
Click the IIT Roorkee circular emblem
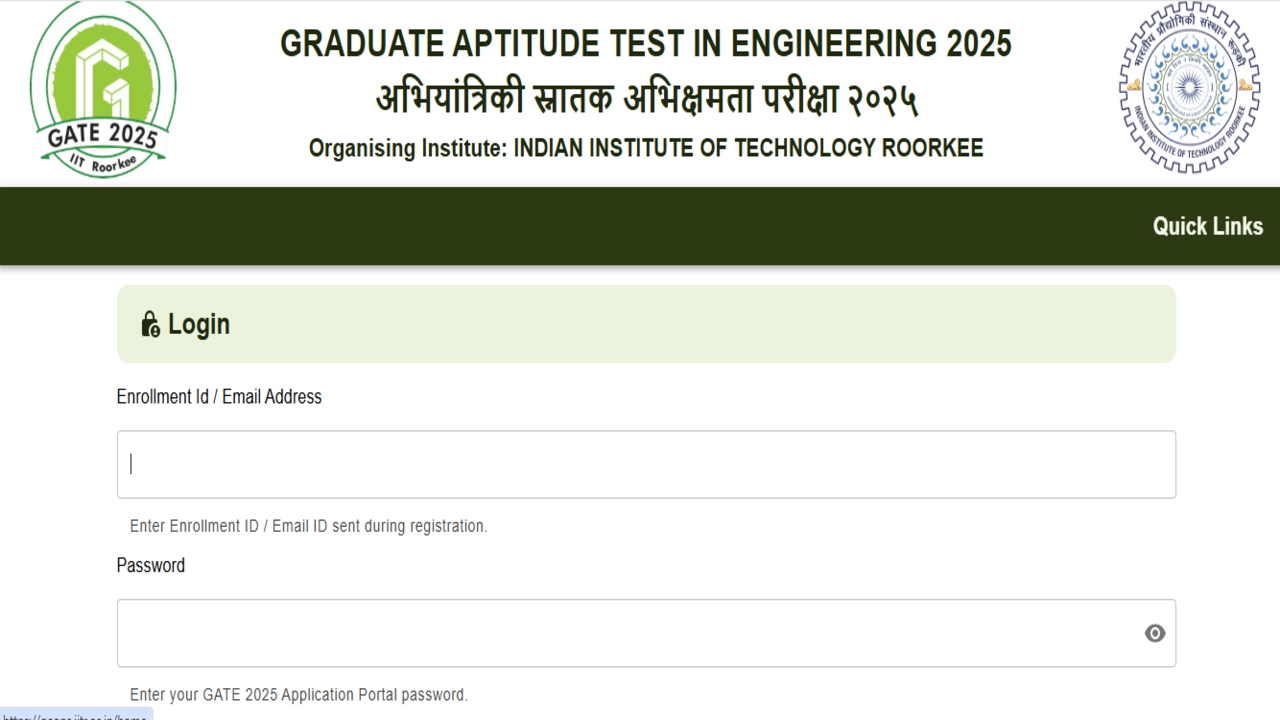coord(1188,87)
